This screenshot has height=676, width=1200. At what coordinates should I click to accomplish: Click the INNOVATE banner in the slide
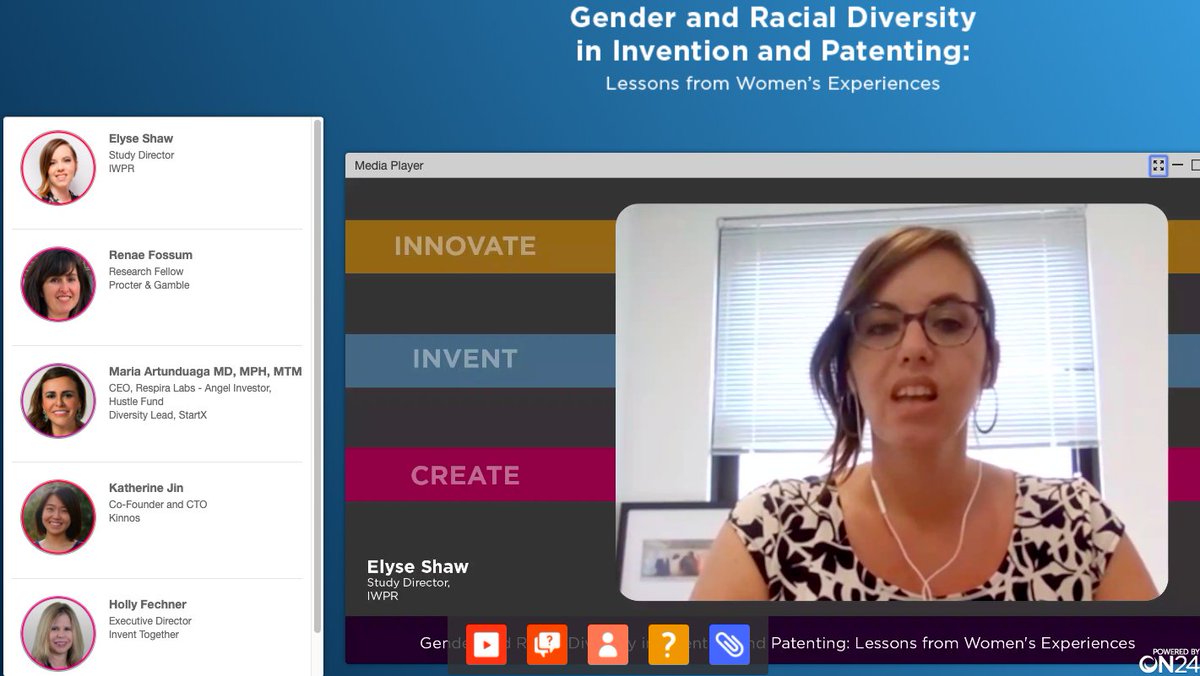480,246
